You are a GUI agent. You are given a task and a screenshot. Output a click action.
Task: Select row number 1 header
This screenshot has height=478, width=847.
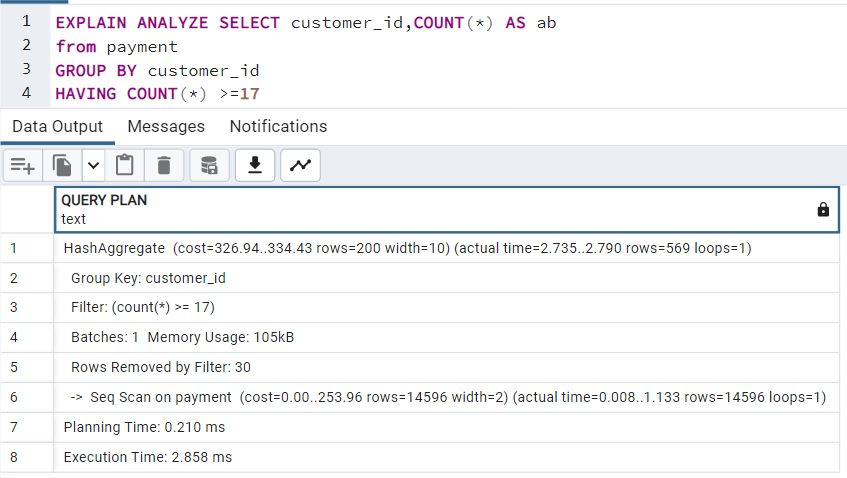(27, 248)
